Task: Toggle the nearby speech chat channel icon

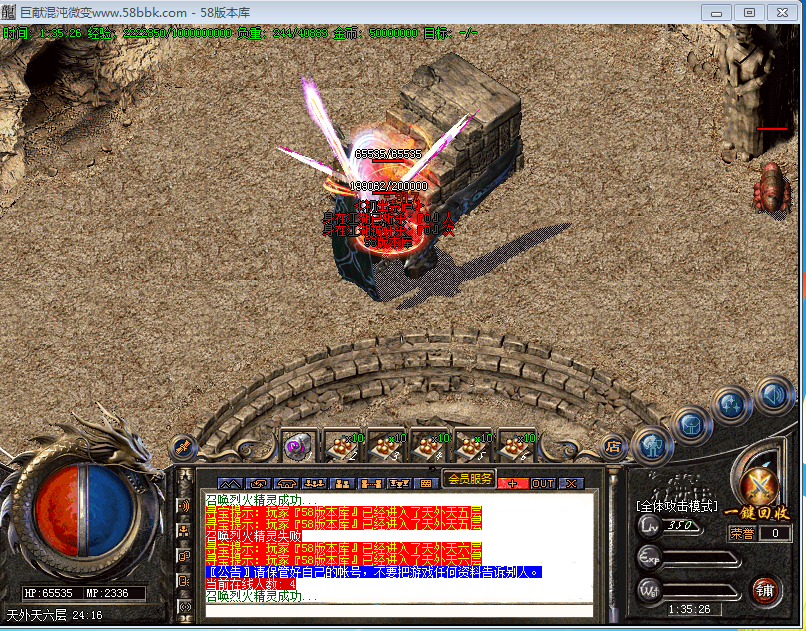Action: [184, 506]
